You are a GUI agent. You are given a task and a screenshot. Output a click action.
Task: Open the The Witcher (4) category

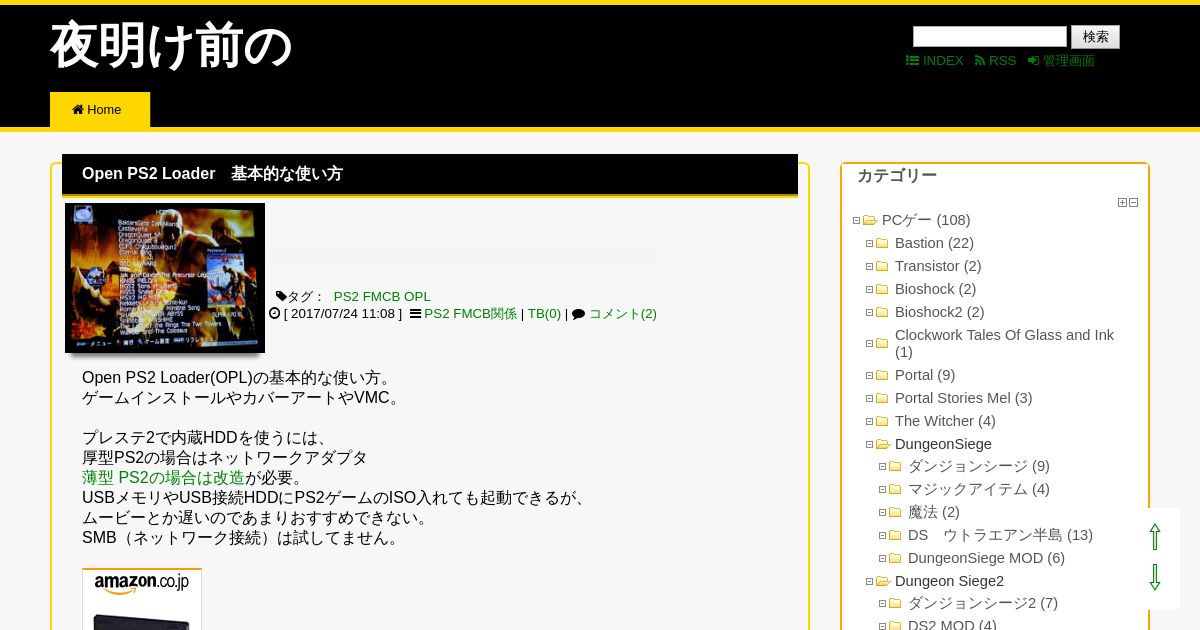945,421
